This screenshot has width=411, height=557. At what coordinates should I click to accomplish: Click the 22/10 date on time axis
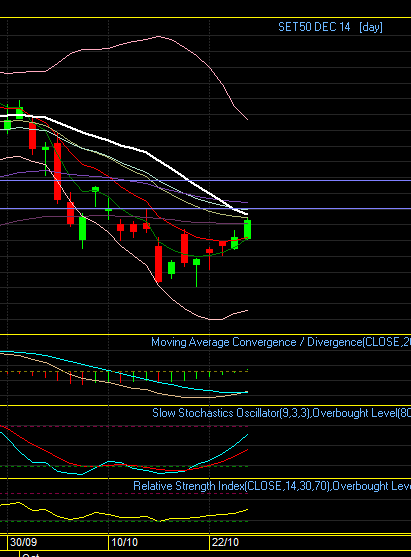tap(225, 542)
